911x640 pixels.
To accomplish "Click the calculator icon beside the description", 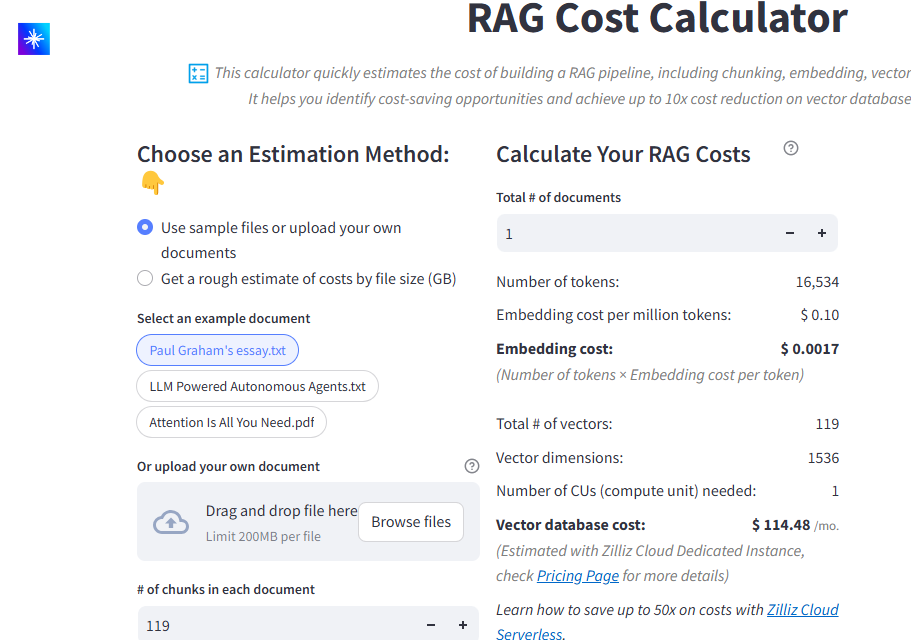I will [198, 73].
